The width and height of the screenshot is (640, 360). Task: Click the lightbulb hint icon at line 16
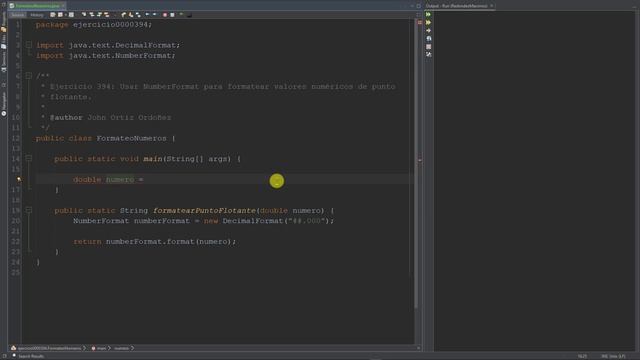pyautogui.click(x=19, y=179)
